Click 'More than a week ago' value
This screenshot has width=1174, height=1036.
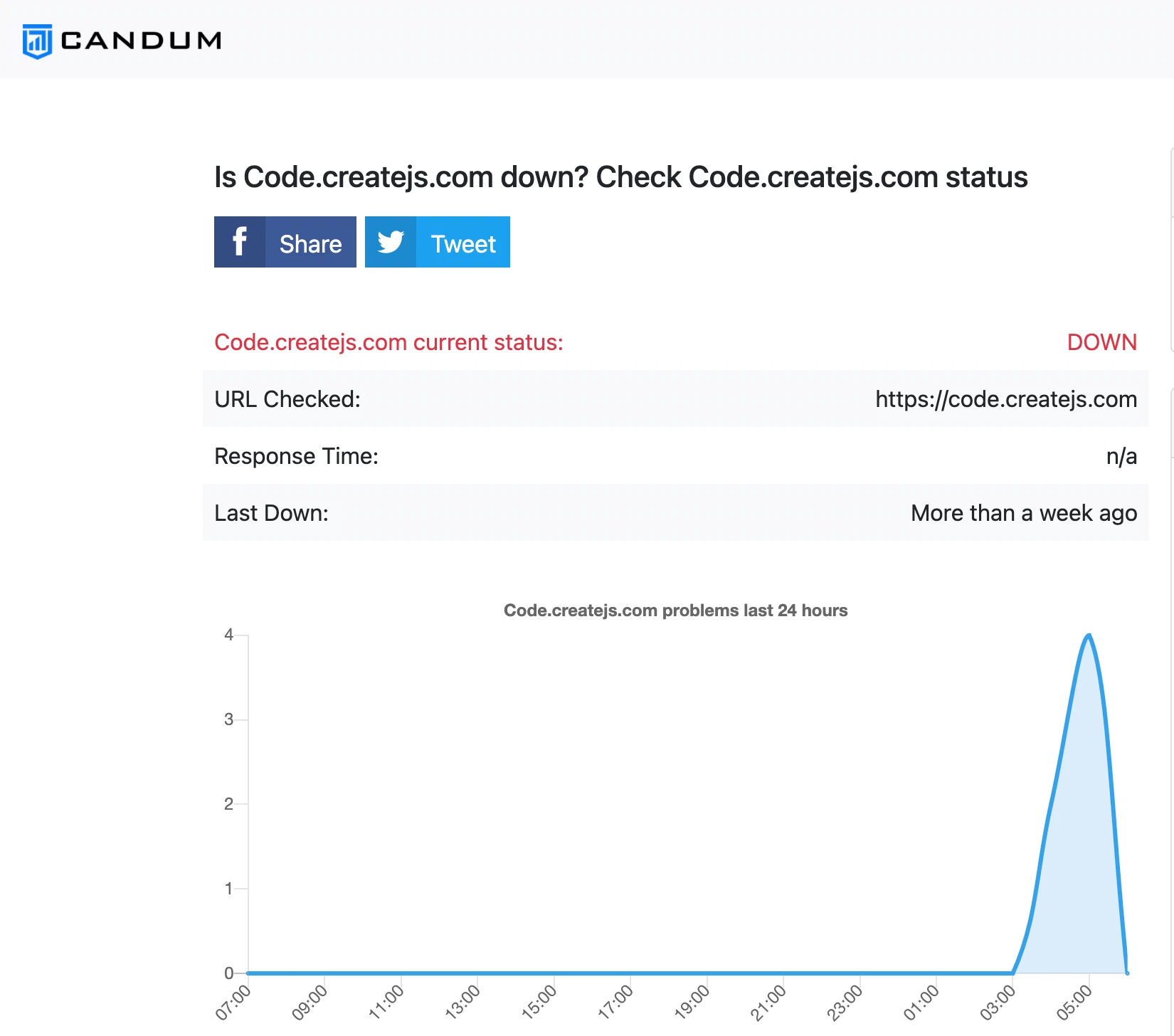tap(1024, 513)
